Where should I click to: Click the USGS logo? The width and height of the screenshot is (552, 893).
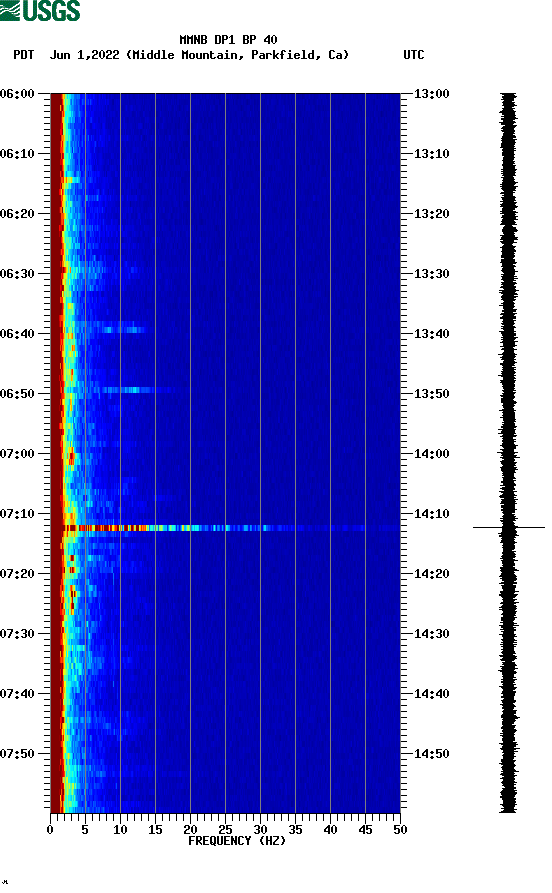40,10
